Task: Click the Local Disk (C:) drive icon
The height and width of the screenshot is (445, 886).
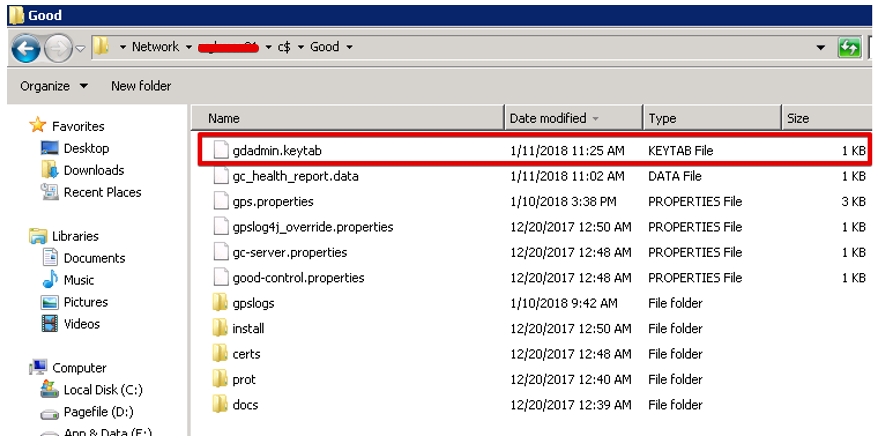Action: (49, 390)
